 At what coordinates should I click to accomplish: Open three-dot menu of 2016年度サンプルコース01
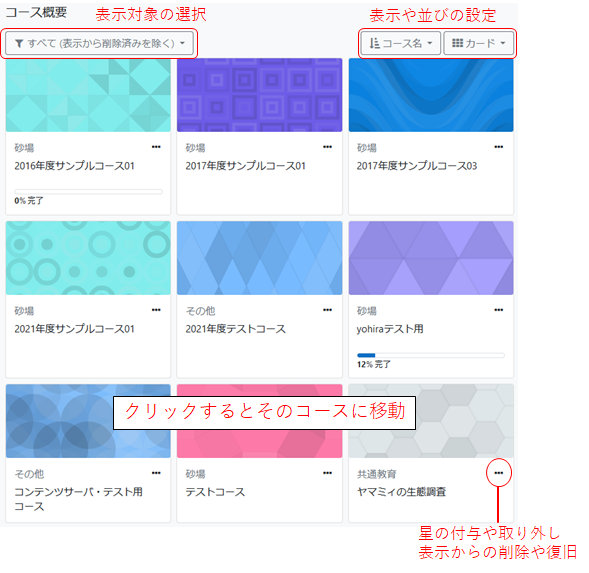pyautogui.click(x=156, y=147)
